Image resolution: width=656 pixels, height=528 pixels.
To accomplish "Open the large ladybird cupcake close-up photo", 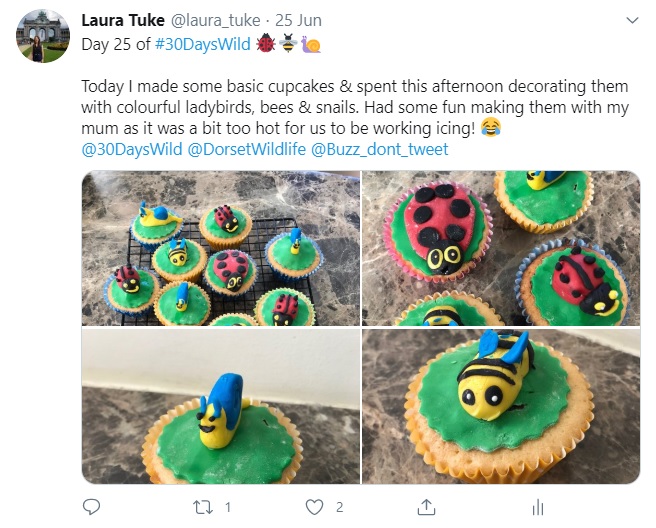I will [500, 248].
